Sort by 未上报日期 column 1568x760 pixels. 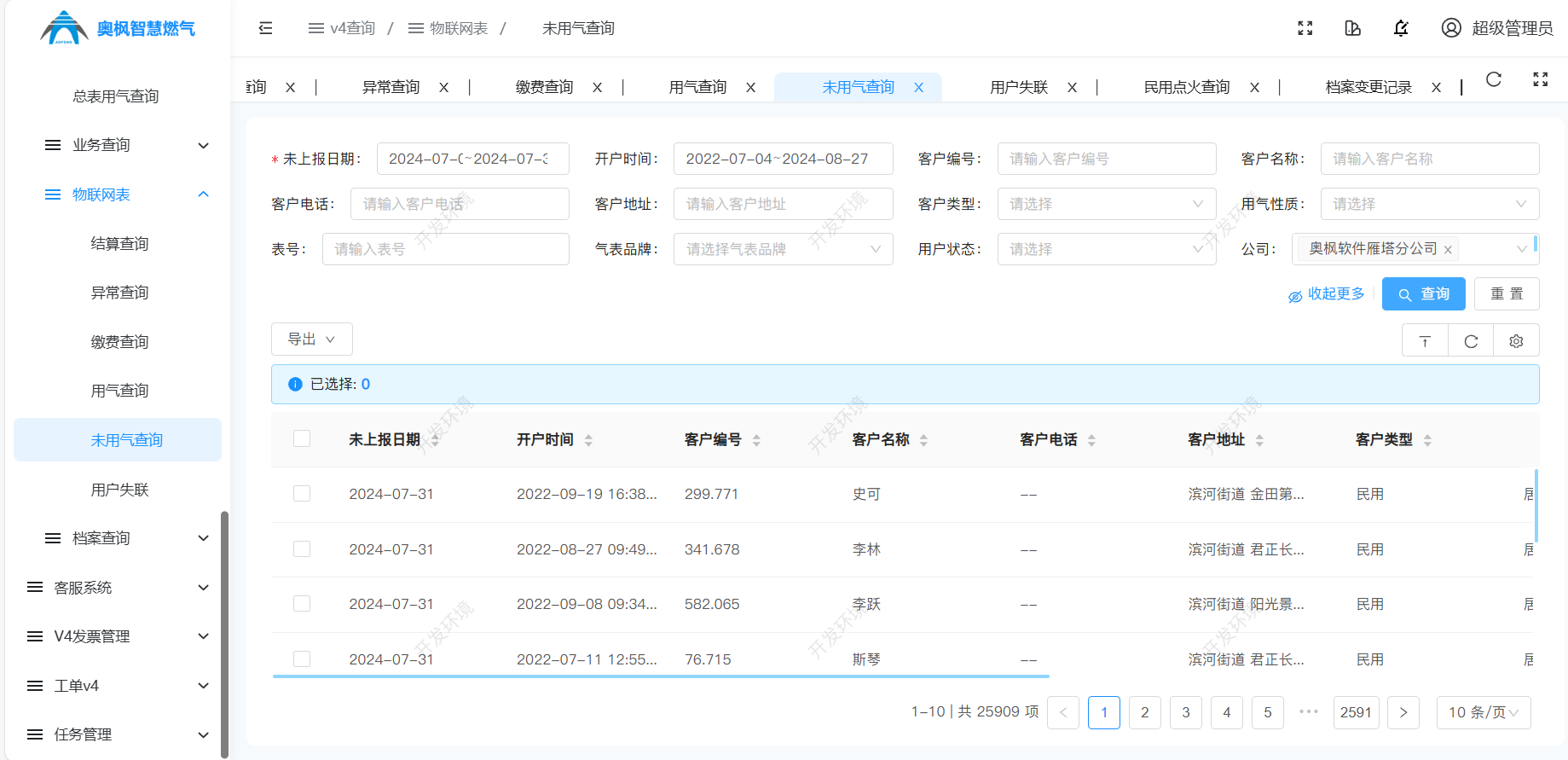point(435,440)
